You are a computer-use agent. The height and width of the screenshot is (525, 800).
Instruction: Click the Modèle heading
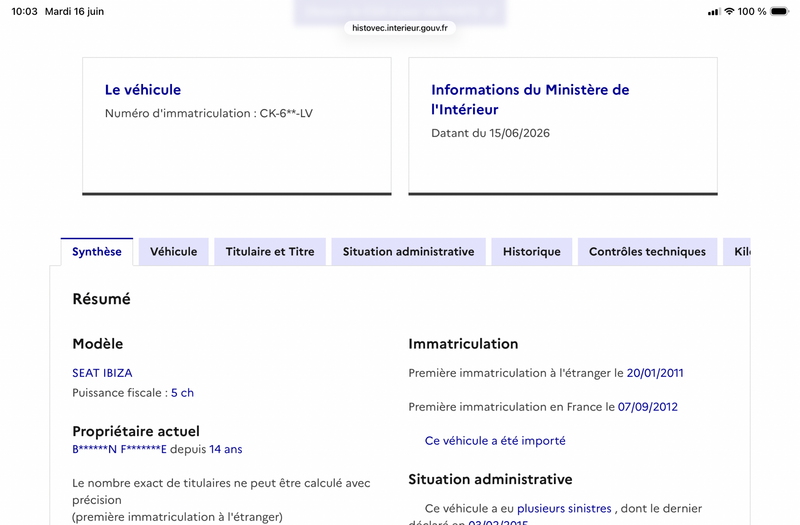[x=97, y=344]
